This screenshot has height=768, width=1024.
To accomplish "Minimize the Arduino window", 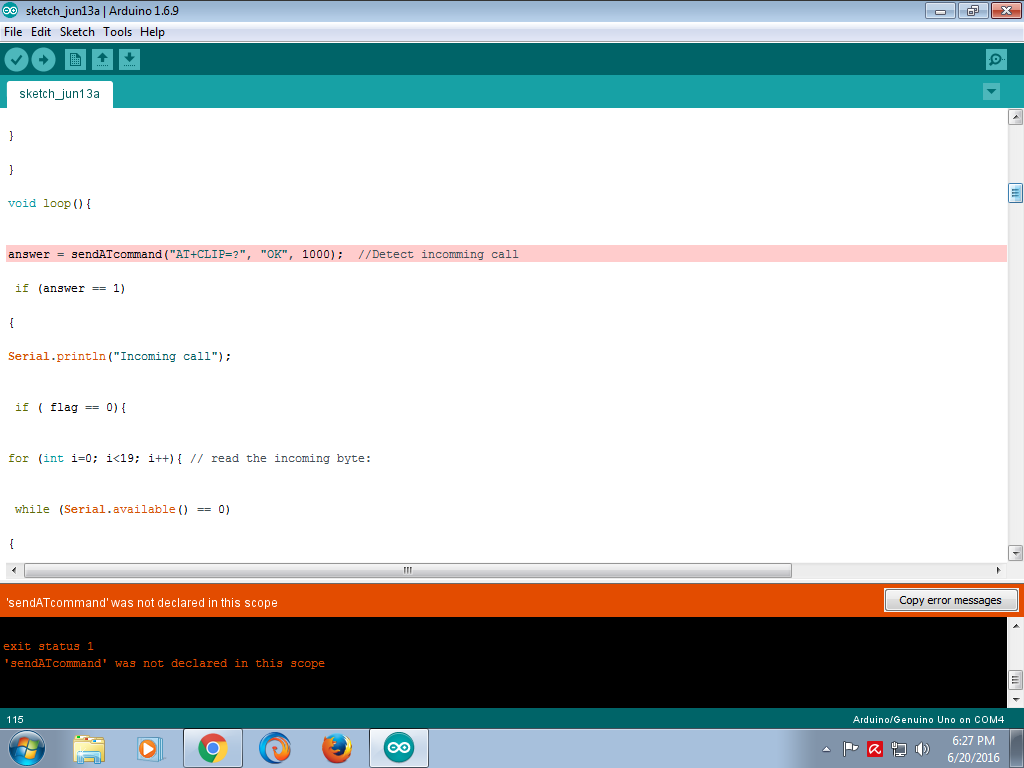I will pos(940,10).
